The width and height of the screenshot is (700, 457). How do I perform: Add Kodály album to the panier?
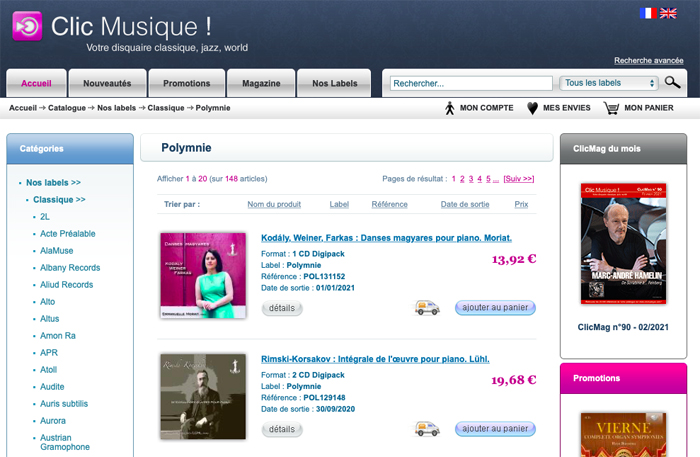(495, 307)
